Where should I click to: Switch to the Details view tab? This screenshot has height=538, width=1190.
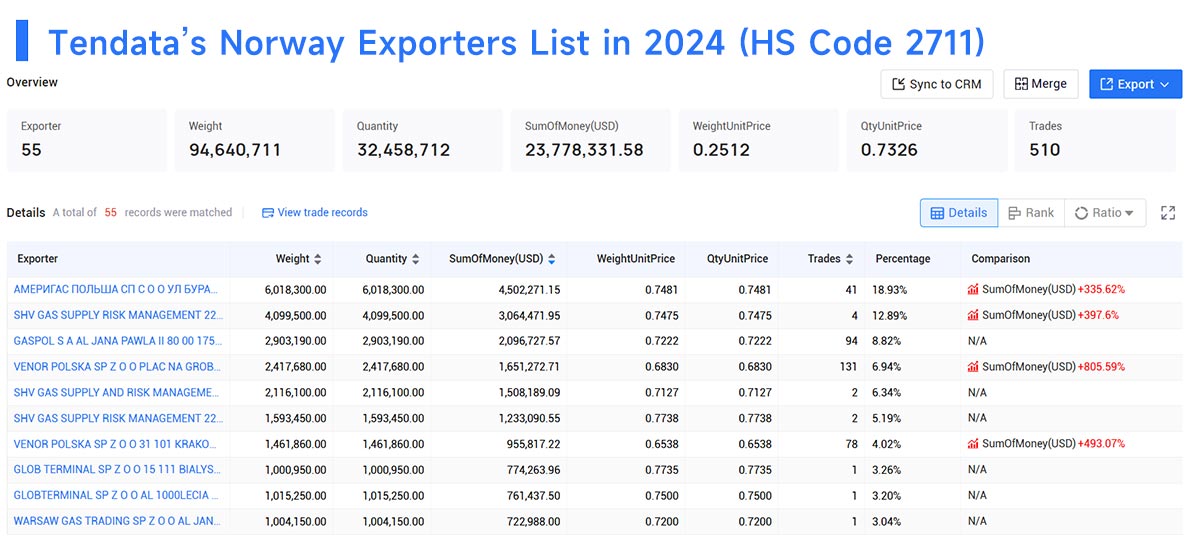[959, 213]
